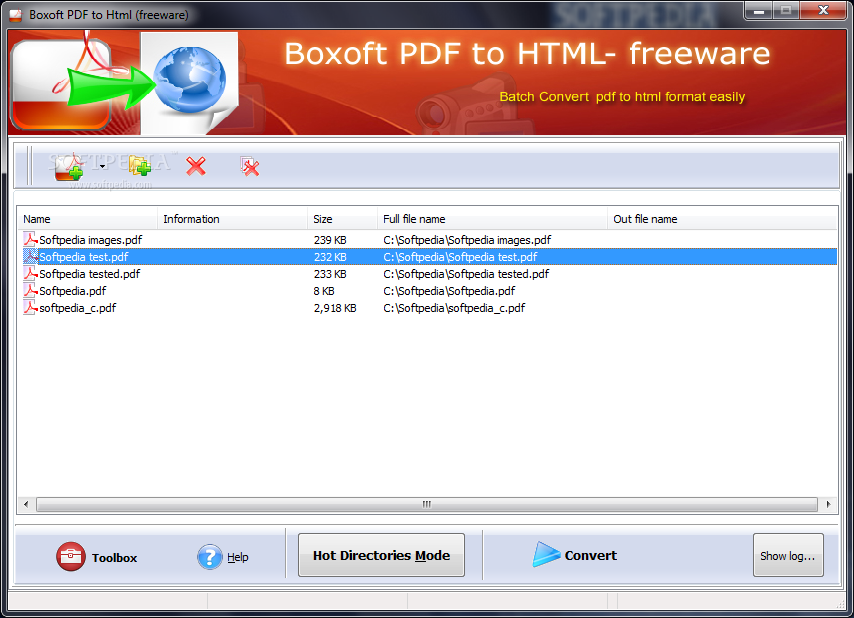
Task: Click the PDF icon next to Softpedia tested.pdf
Action: click(x=30, y=273)
